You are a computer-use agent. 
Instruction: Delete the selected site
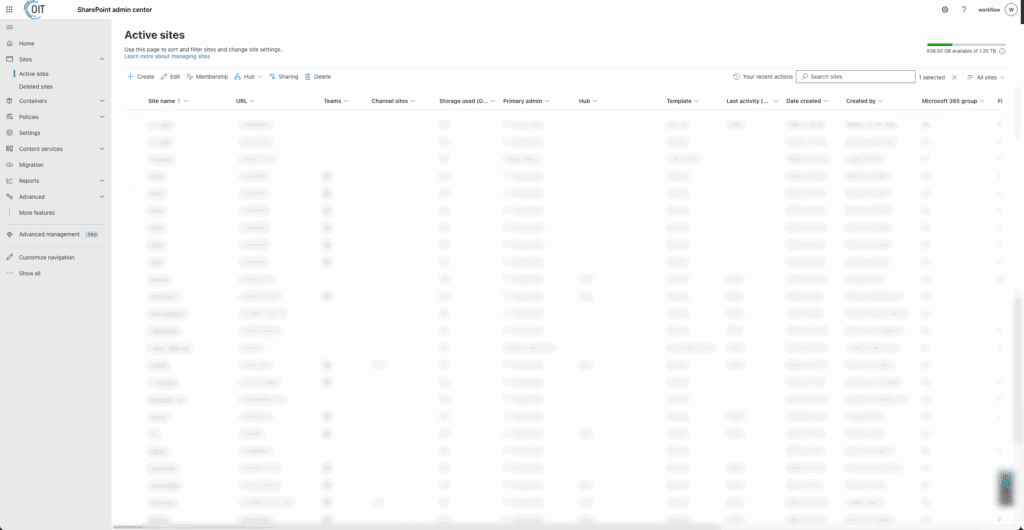[318, 76]
